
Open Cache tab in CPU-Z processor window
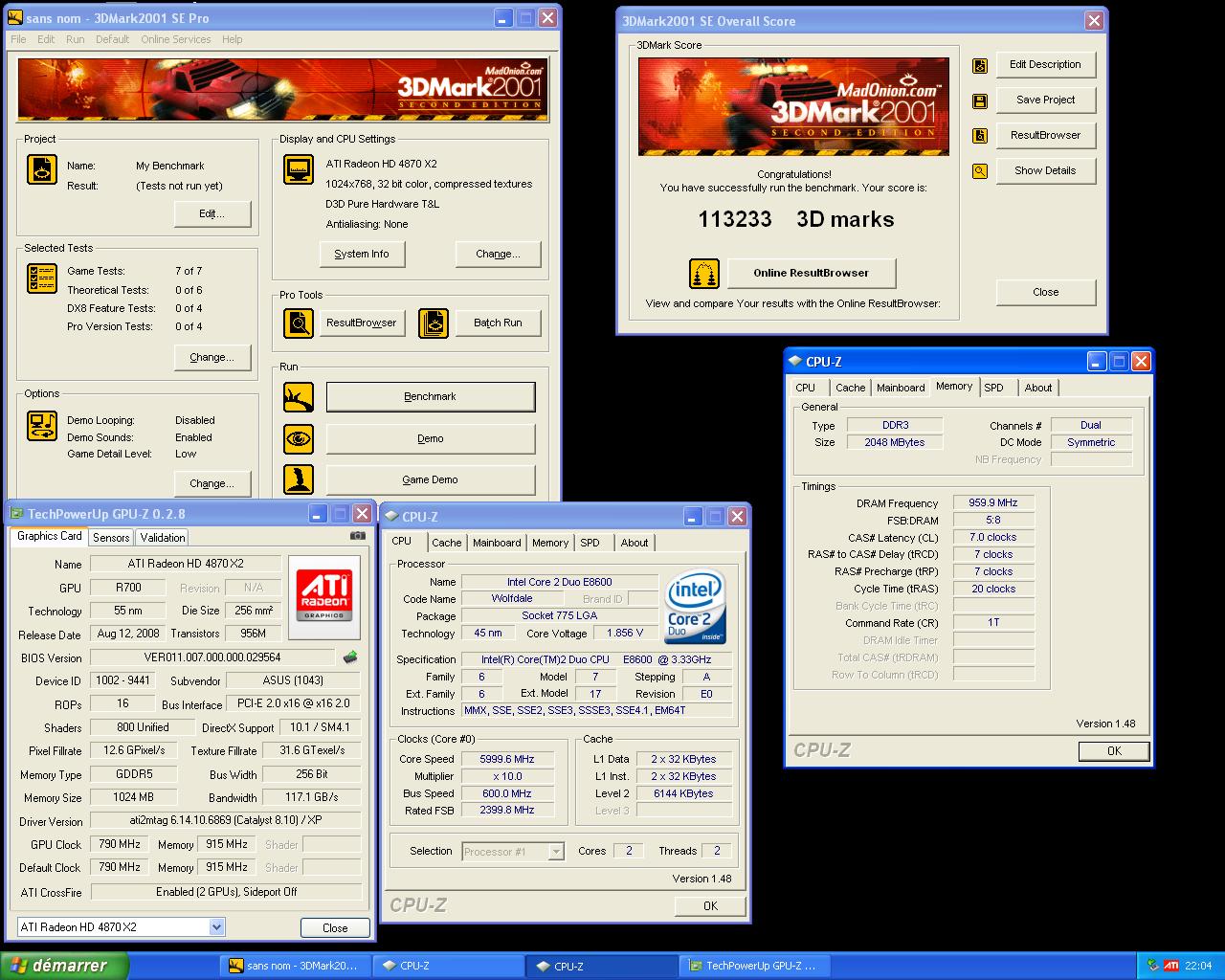(x=447, y=543)
